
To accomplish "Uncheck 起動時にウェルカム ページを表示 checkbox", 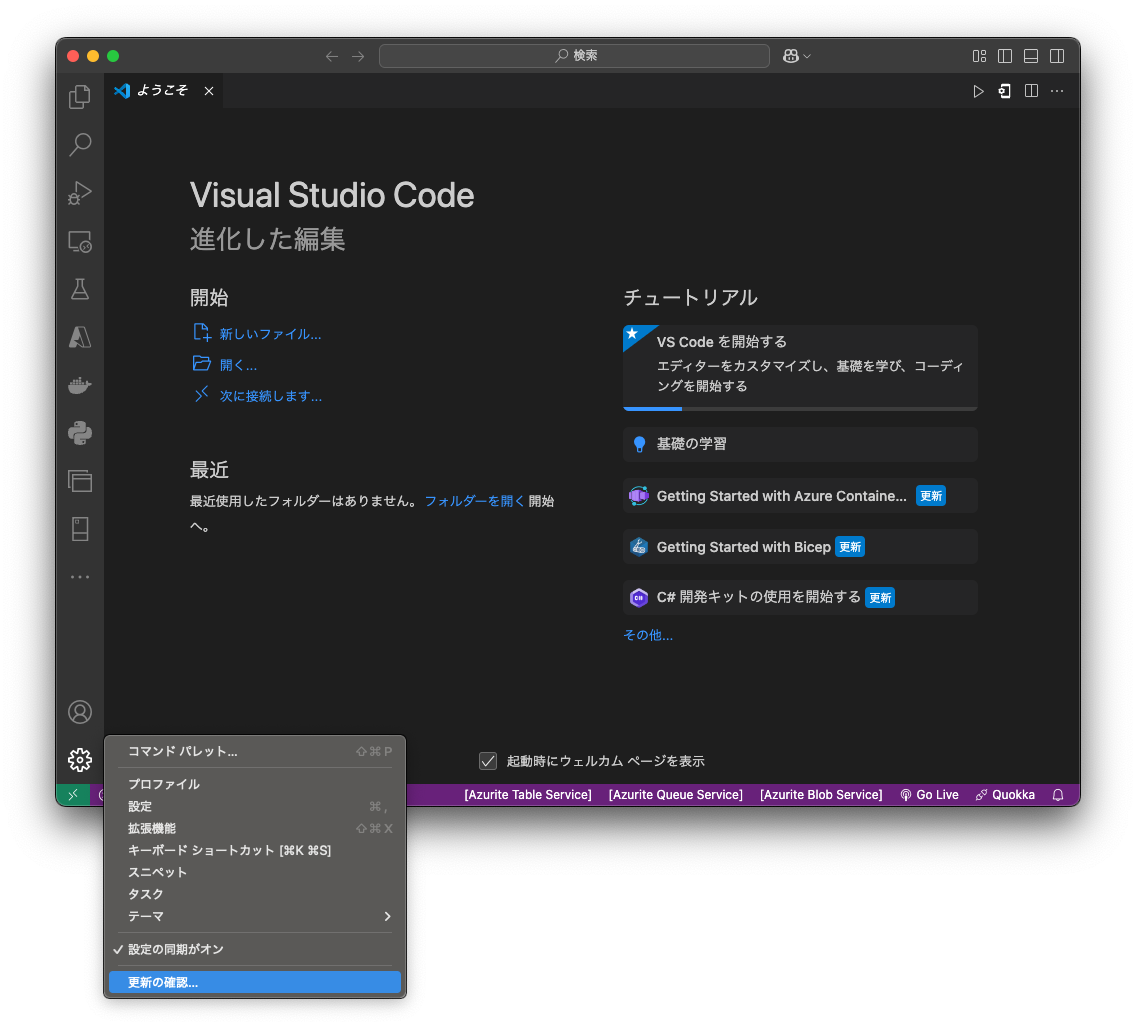I will coord(488,761).
